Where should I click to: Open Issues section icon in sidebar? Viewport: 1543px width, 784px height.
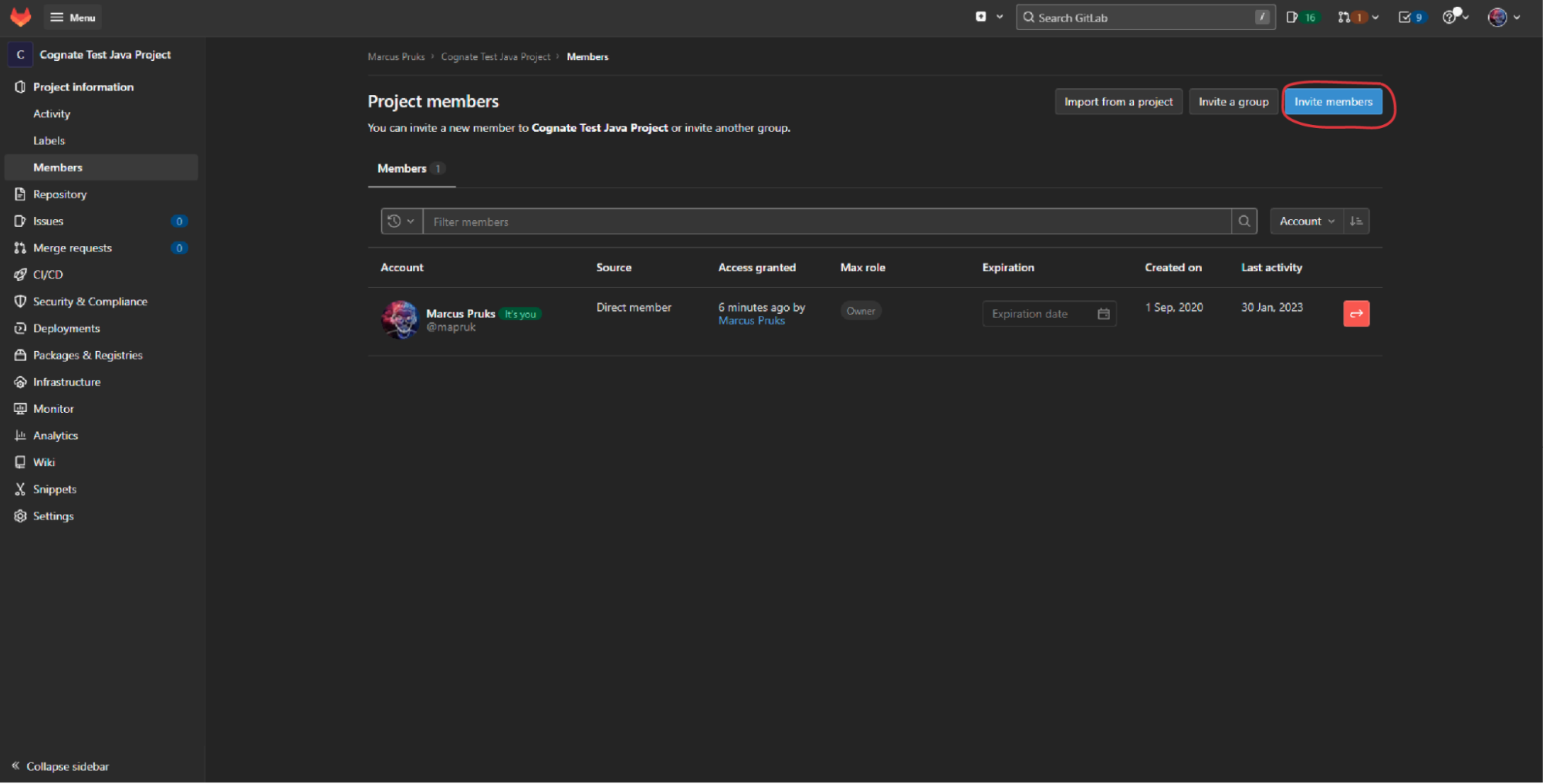20,221
